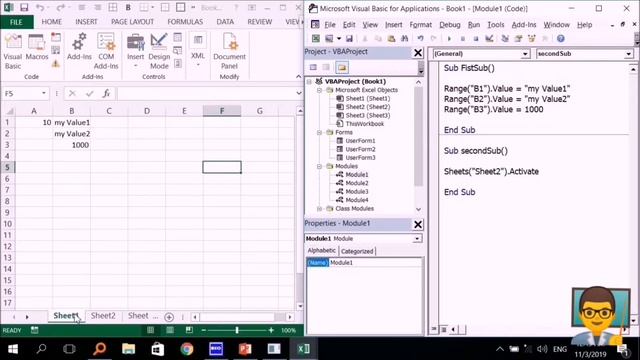The image size is (640, 360).
Task: Switch to the PAGE LAYOUT tab
Action: [x=132, y=22]
